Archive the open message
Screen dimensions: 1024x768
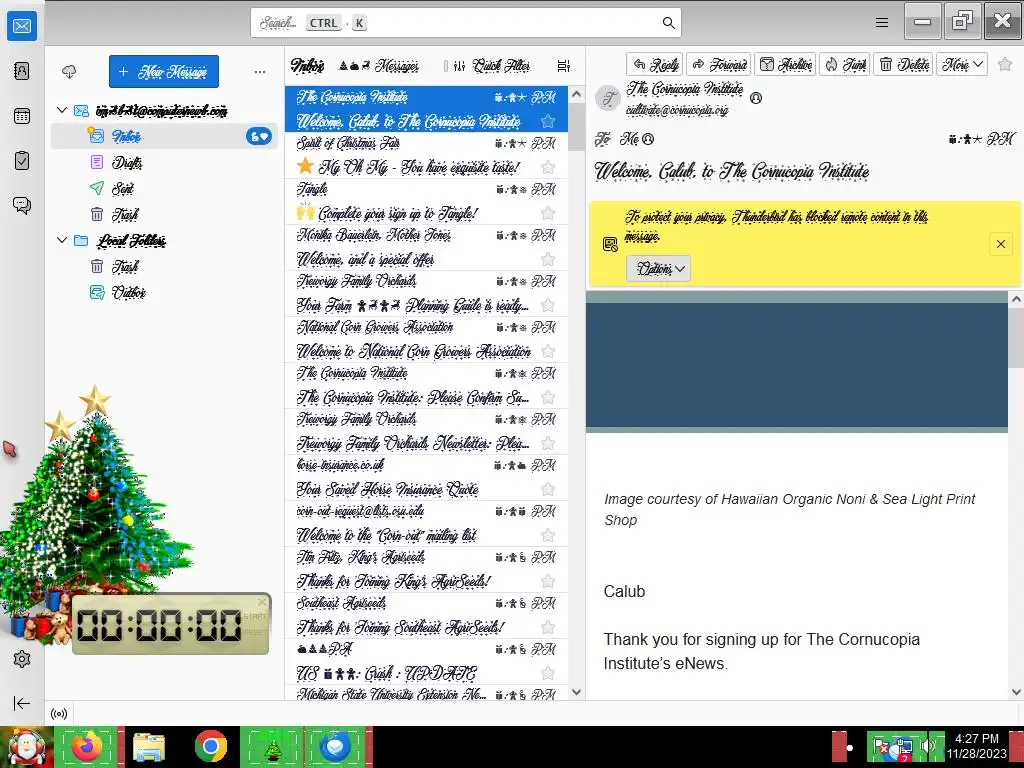click(786, 64)
